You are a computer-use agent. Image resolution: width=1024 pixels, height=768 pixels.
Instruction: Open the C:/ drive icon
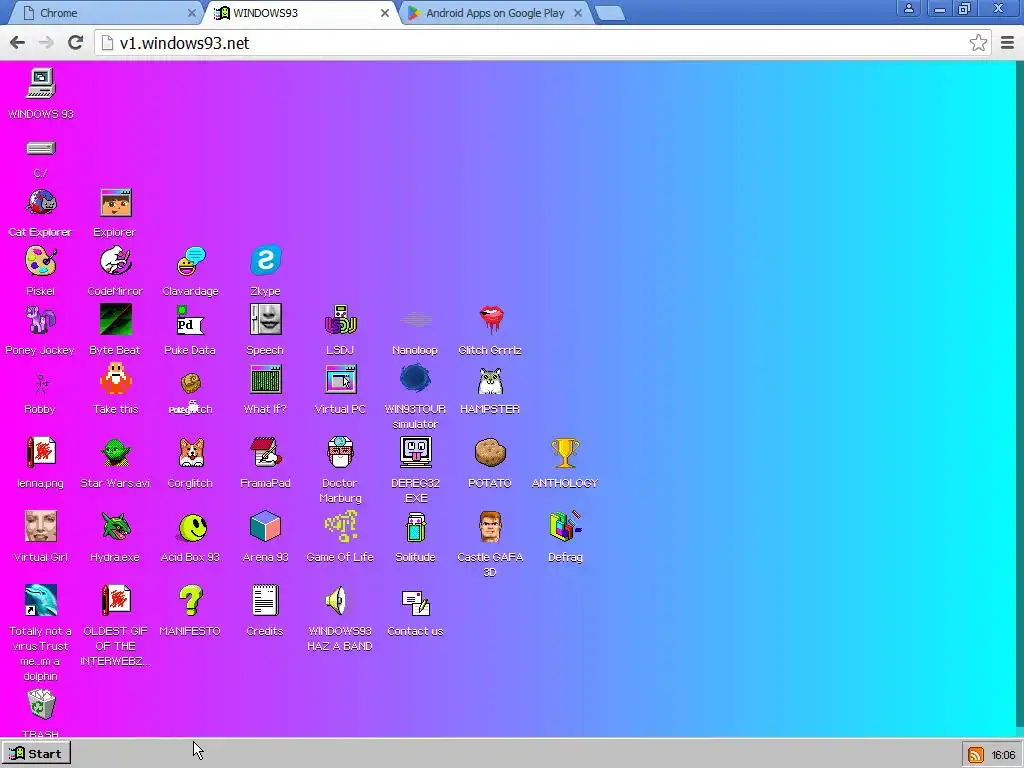pyautogui.click(x=40, y=148)
